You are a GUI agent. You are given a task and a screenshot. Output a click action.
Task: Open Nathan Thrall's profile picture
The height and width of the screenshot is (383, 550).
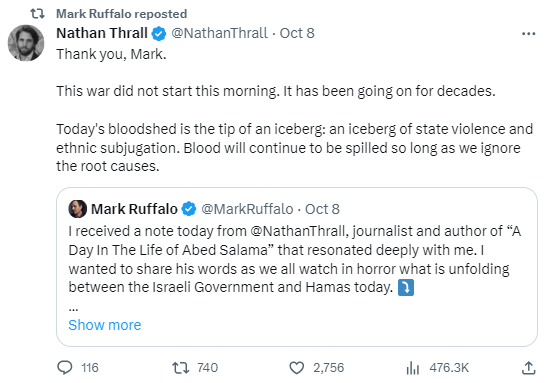pyautogui.click(x=26, y=43)
